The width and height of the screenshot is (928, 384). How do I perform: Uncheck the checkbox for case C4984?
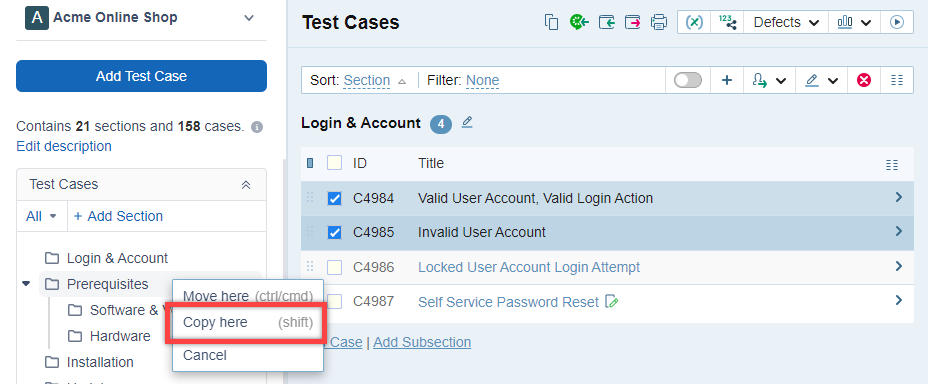tap(334, 198)
